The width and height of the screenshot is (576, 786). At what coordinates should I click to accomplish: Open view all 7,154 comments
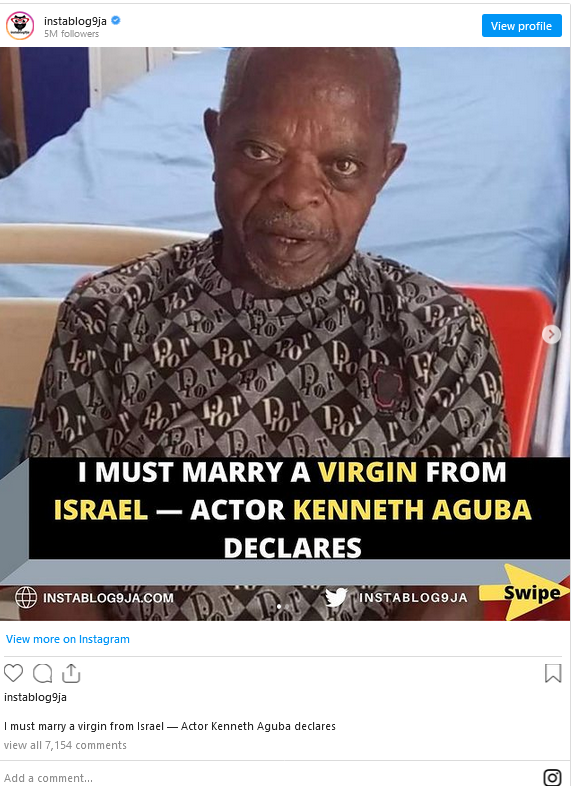coord(65,745)
